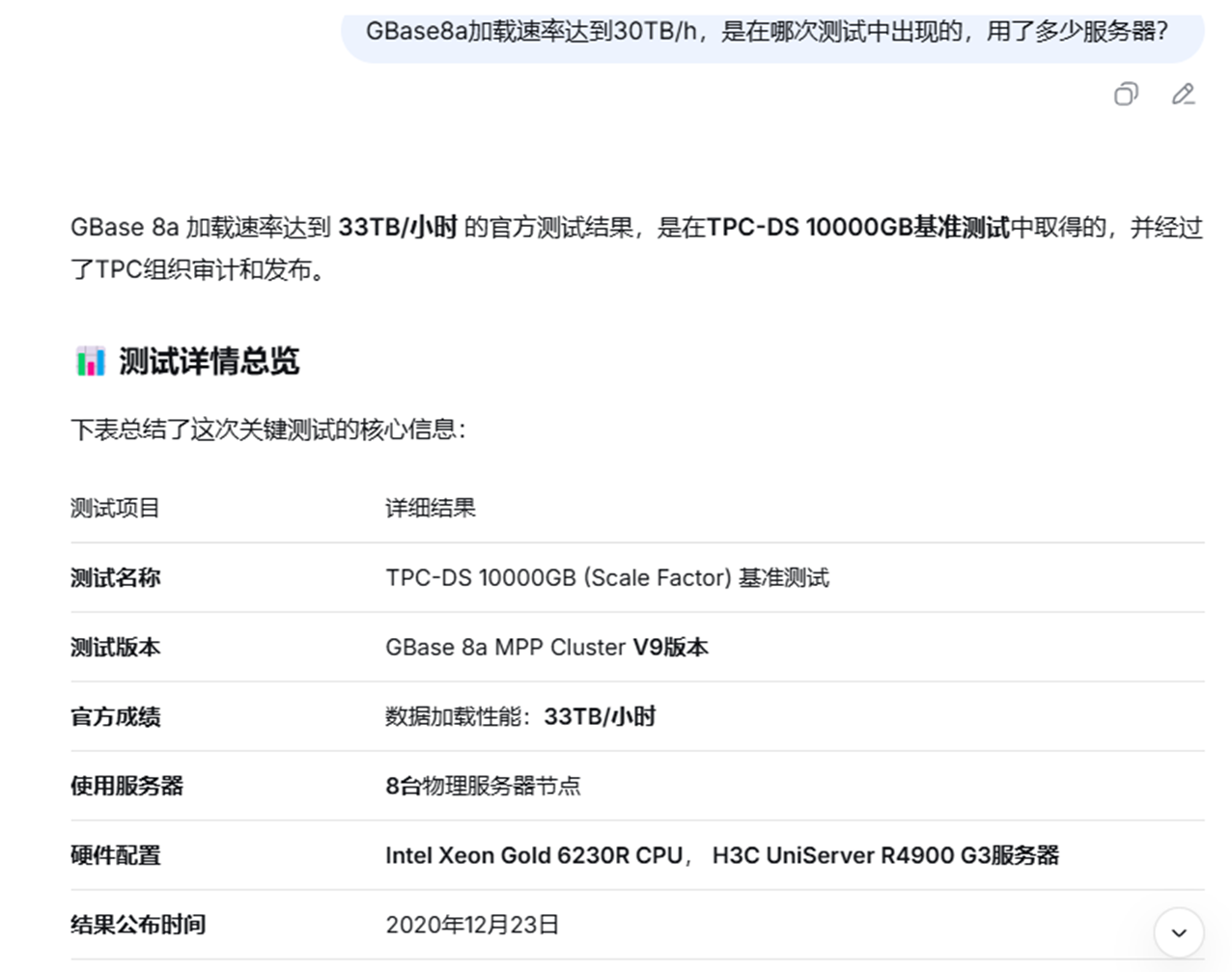
Task: Click the row label 官方成绩
Action: [115, 717]
